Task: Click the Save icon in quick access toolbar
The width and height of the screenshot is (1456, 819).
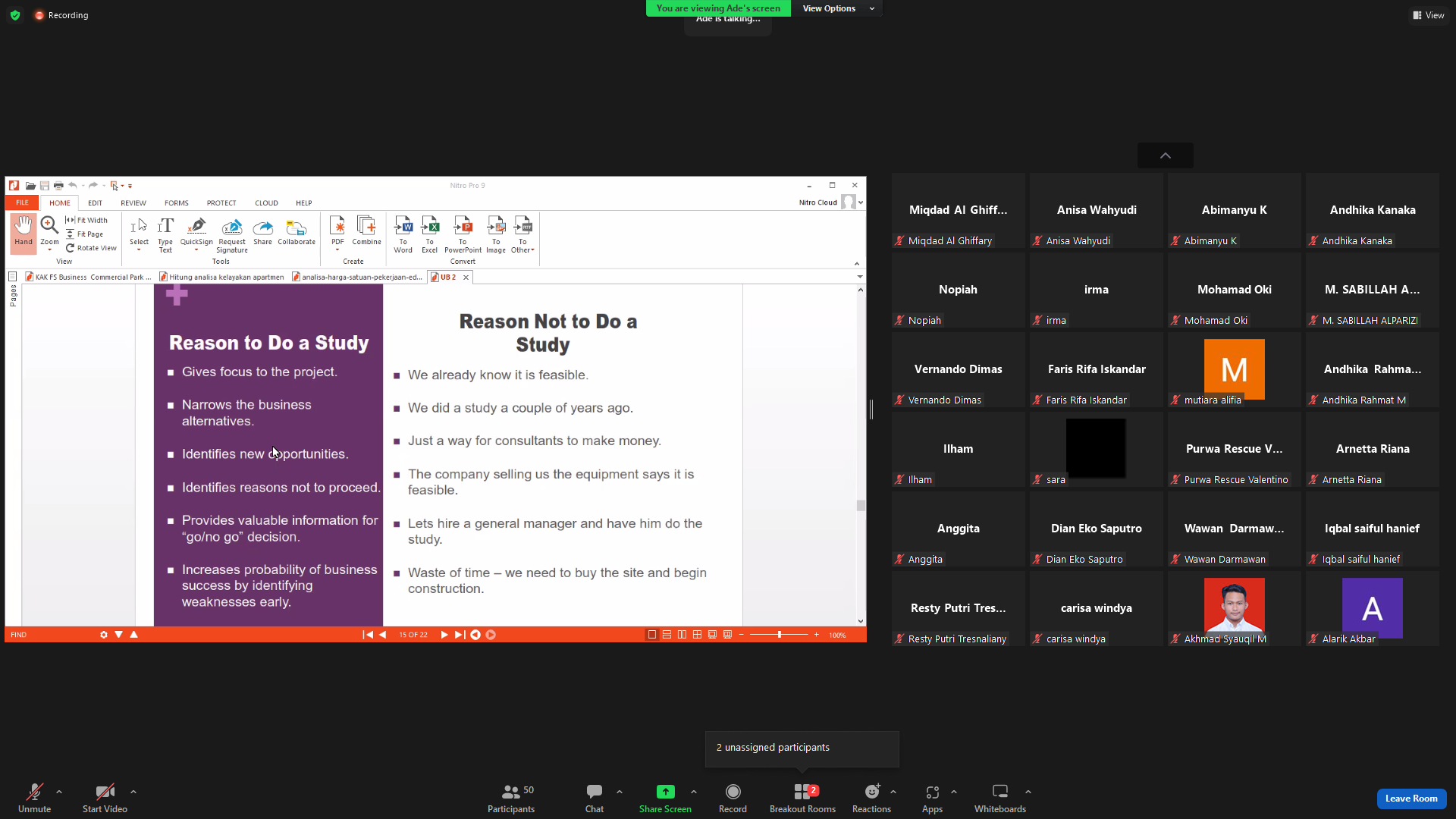Action: tap(45, 186)
